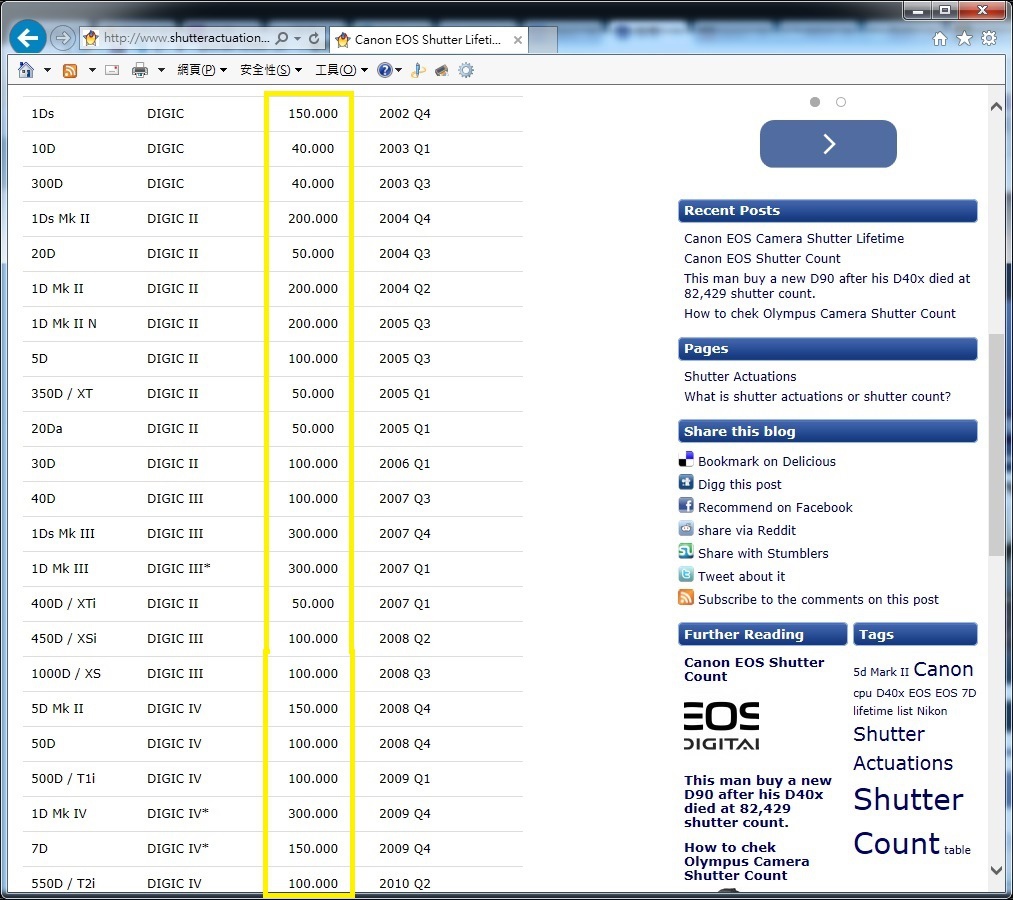
Task: Click the blue next-arrow carousel button
Action: [x=828, y=143]
